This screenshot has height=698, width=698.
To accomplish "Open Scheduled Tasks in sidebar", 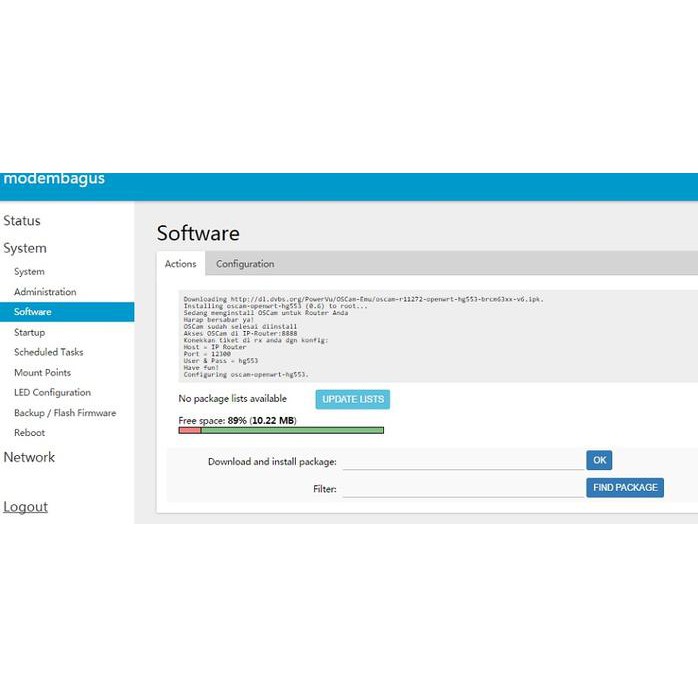I will coord(49,352).
